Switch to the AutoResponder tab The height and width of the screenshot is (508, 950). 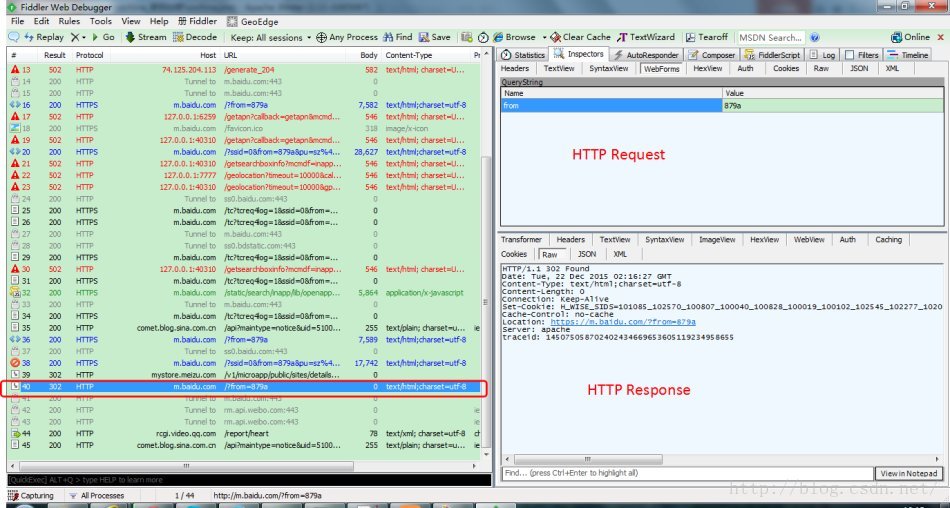coord(646,55)
